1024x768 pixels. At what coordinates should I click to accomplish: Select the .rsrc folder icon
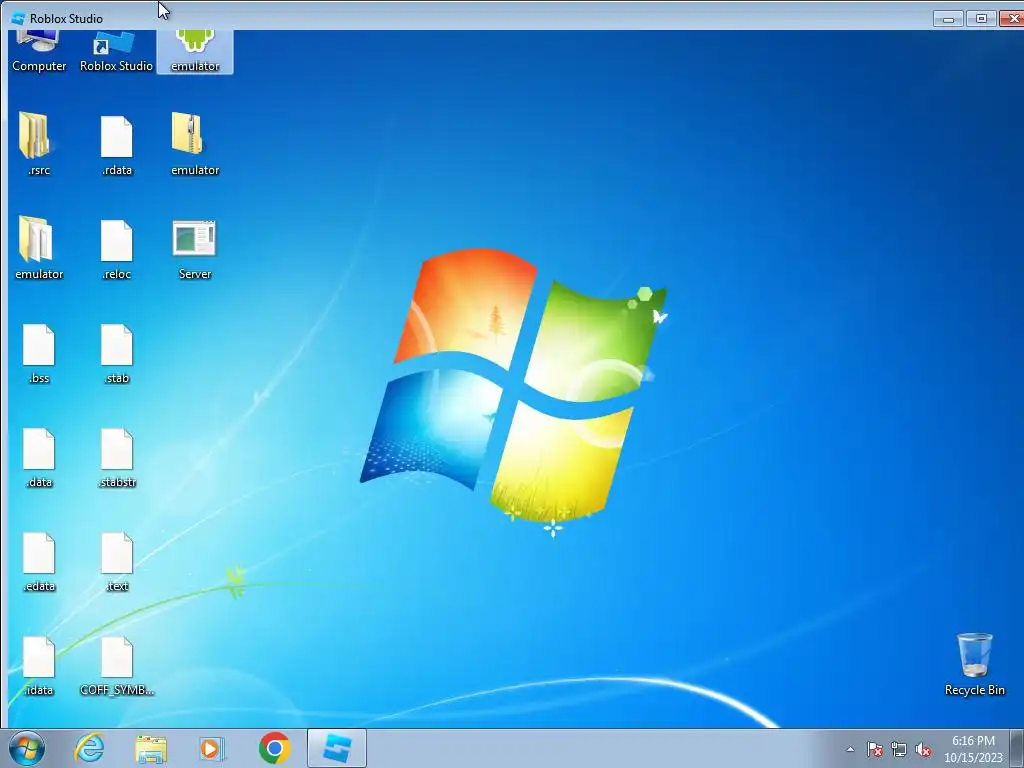(39, 144)
